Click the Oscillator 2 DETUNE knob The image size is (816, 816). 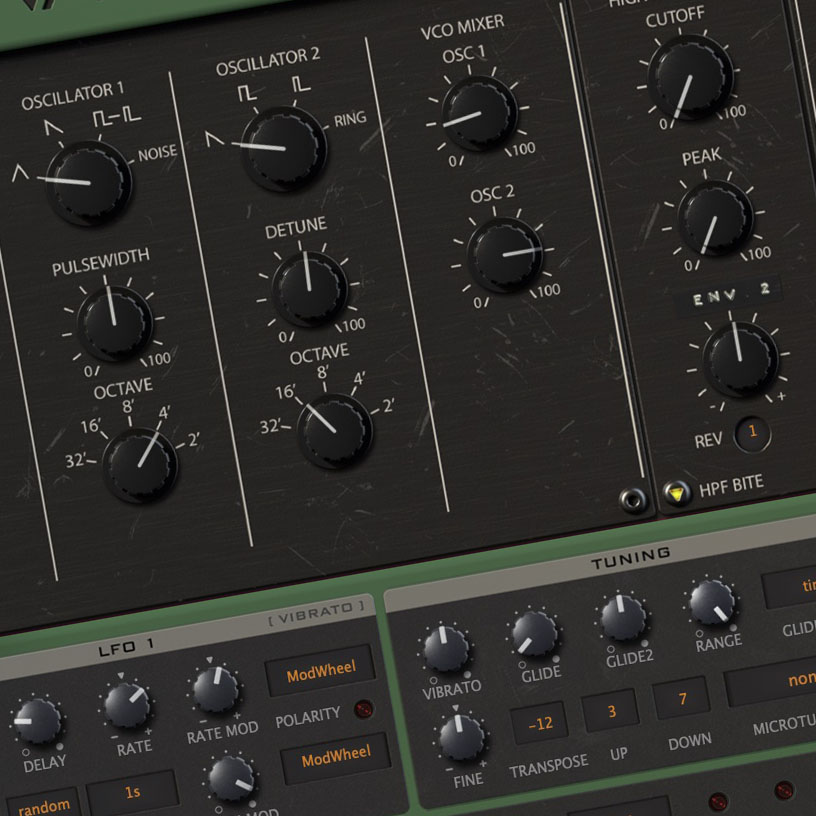coord(310,289)
